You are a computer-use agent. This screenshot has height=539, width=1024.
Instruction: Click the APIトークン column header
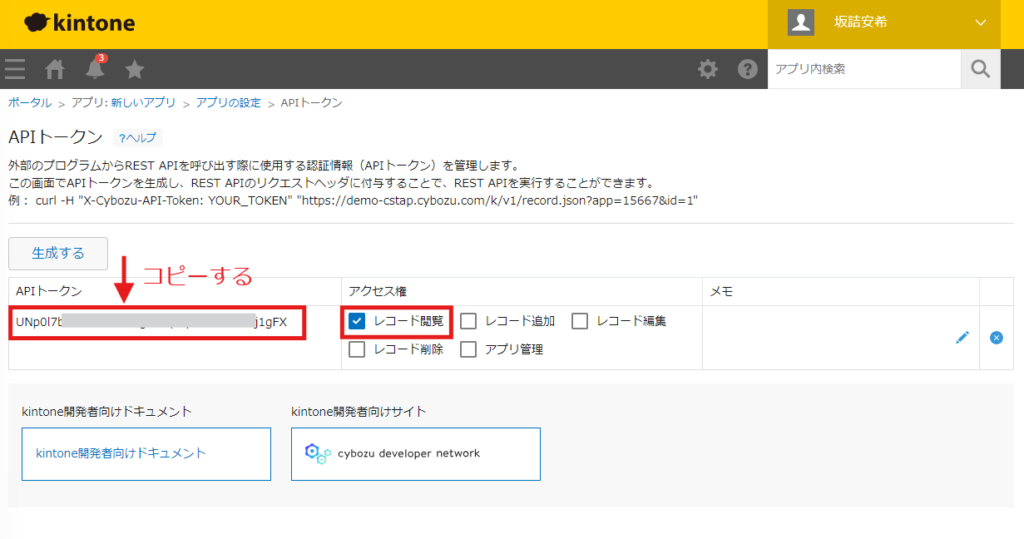coord(49,291)
